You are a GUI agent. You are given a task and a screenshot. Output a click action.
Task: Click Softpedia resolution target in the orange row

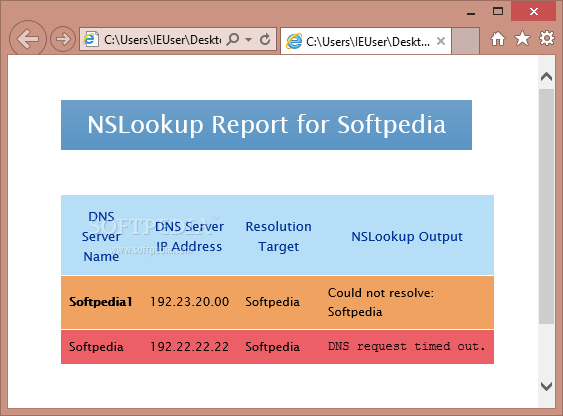[x=273, y=302]
